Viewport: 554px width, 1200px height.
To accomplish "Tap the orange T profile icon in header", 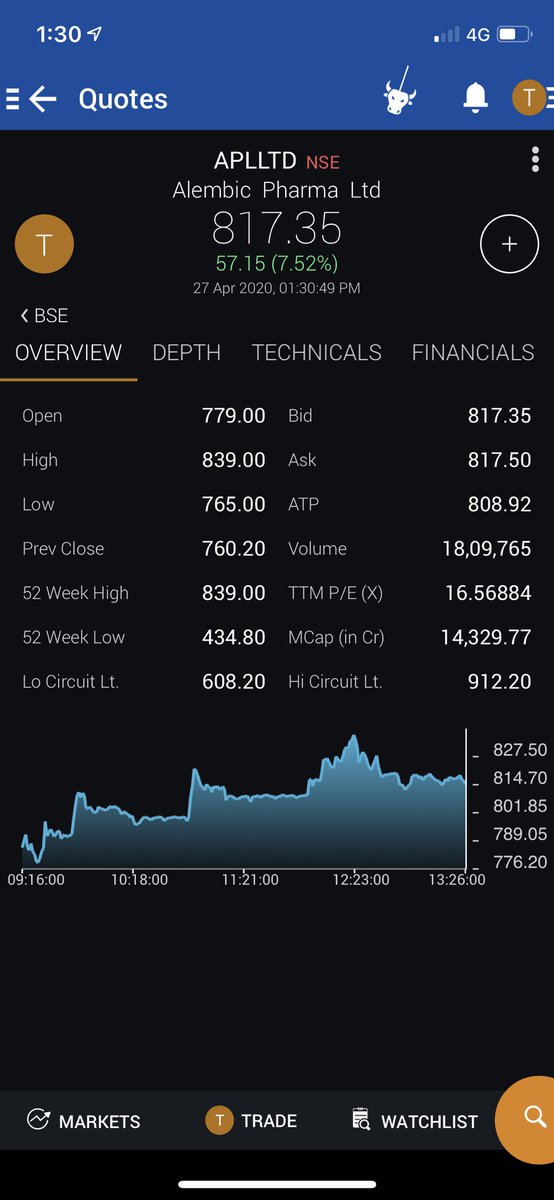I will pyautogui.click(x=528, y=97).
